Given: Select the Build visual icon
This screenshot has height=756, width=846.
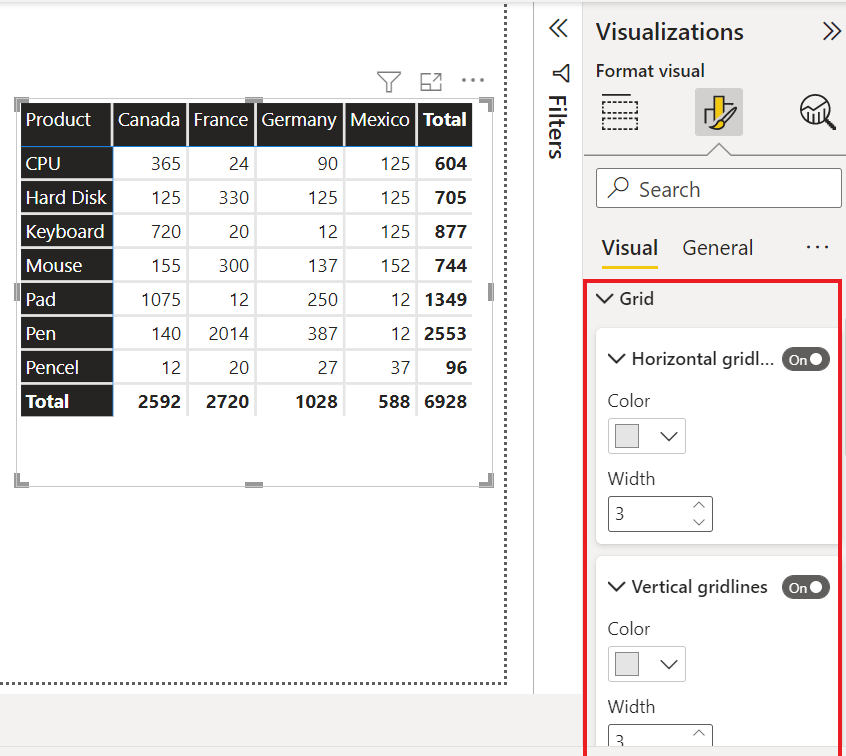Looking at the screenshot, I should click(619, 112).
